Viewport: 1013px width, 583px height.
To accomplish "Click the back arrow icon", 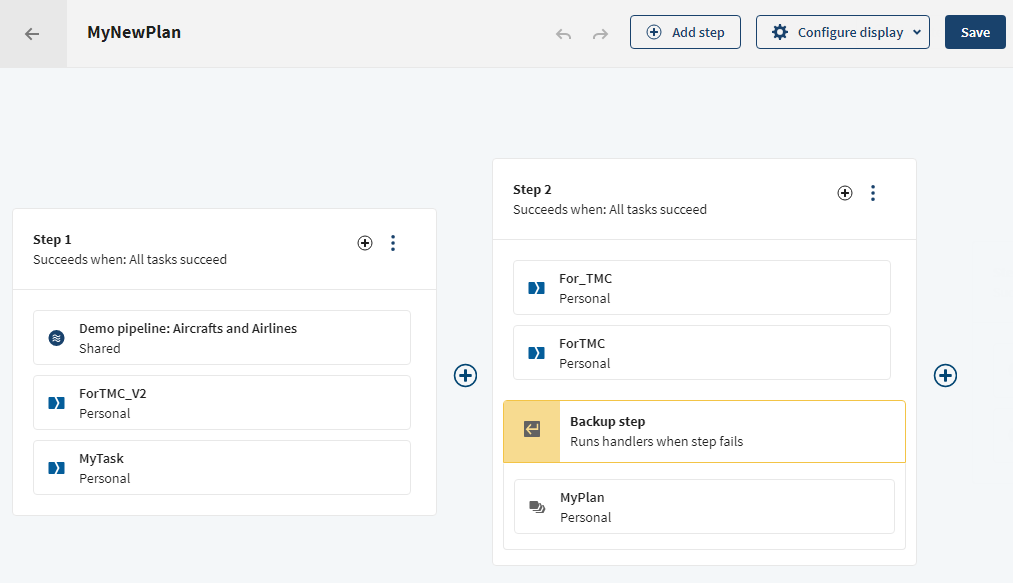I will pos(32,33).
